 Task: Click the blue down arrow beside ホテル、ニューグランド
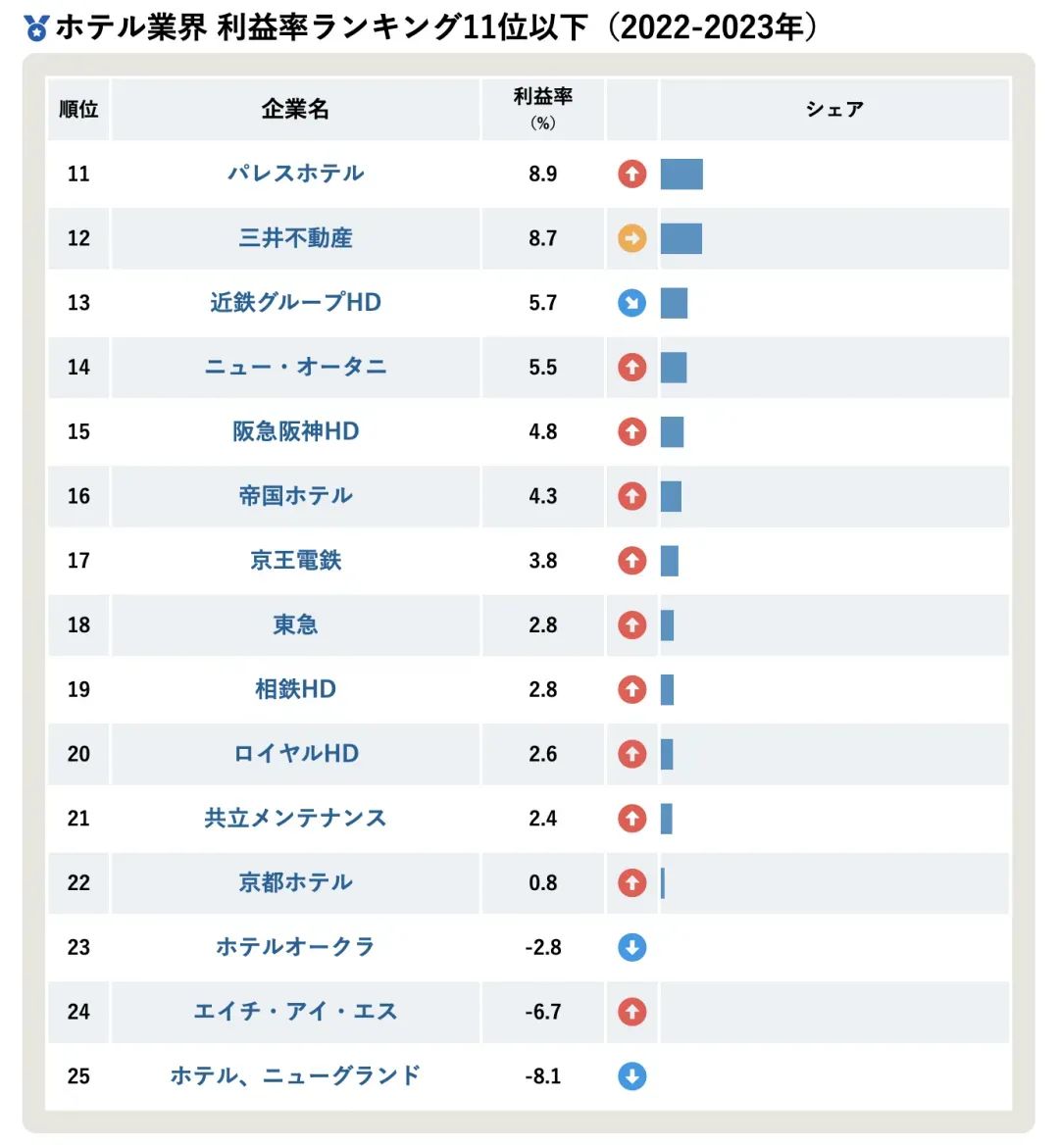point(632,1075)
